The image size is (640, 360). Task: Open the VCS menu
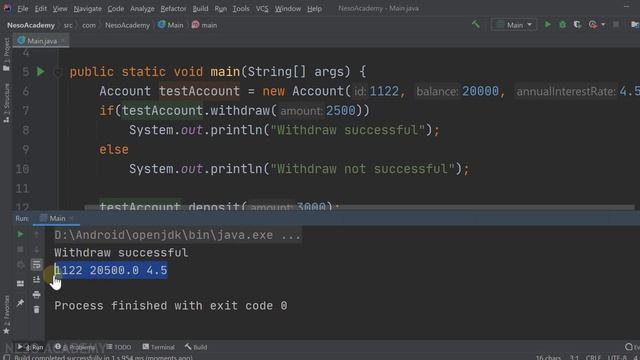[x=262, y=9]
